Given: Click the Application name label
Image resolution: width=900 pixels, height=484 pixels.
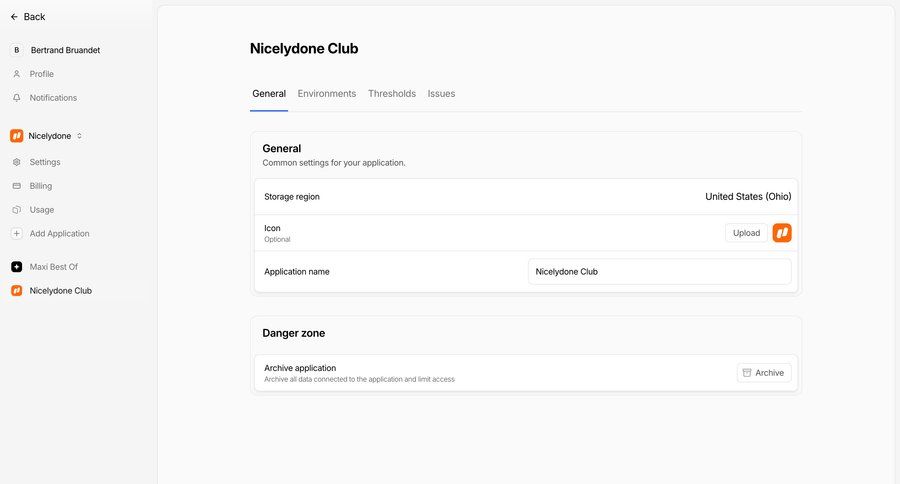Looking at the screenshot, I should point(297,272).
